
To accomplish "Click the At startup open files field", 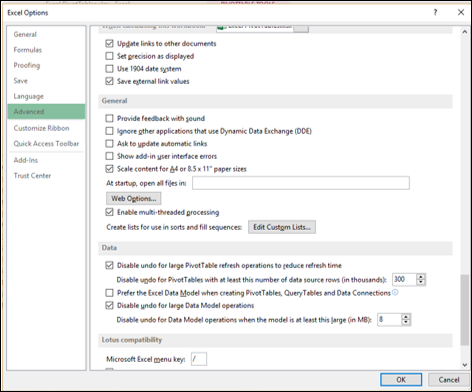I will point(301,183).
